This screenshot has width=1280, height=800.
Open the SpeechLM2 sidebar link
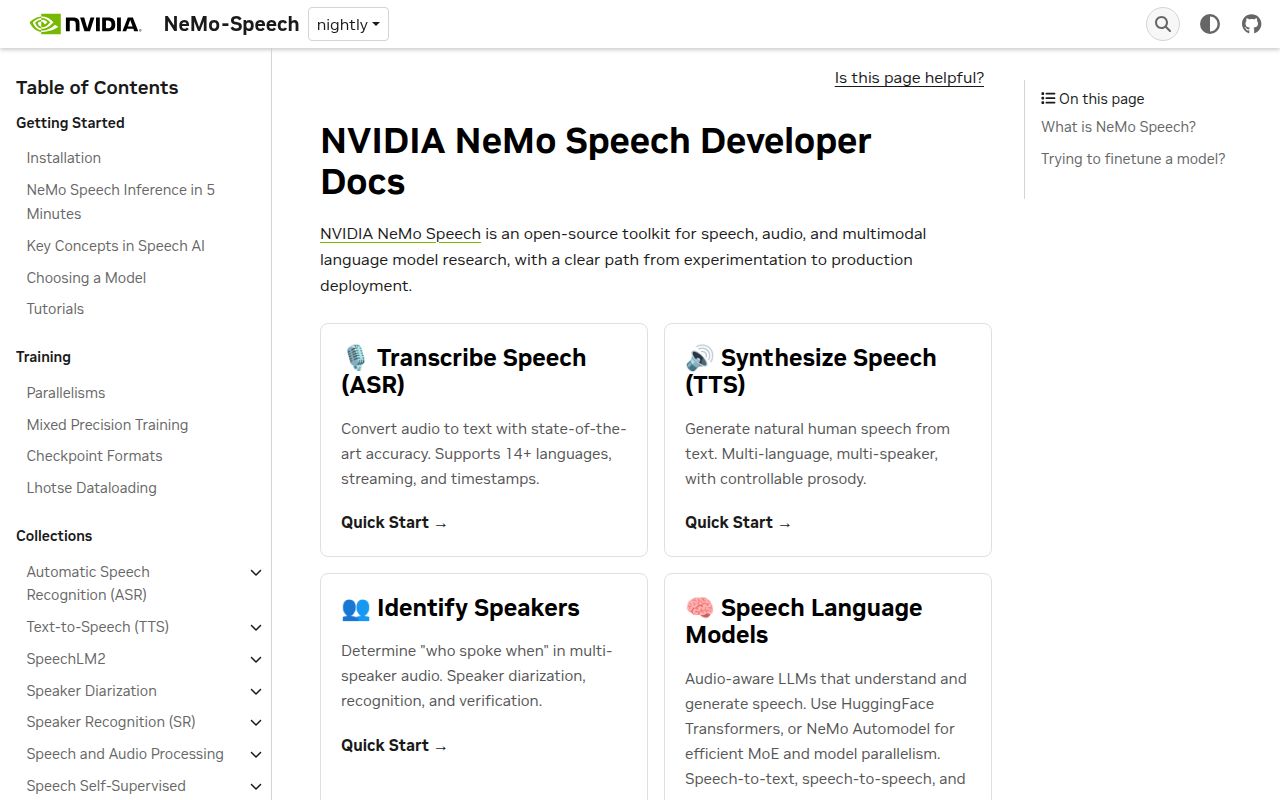[x=66, y=659]
